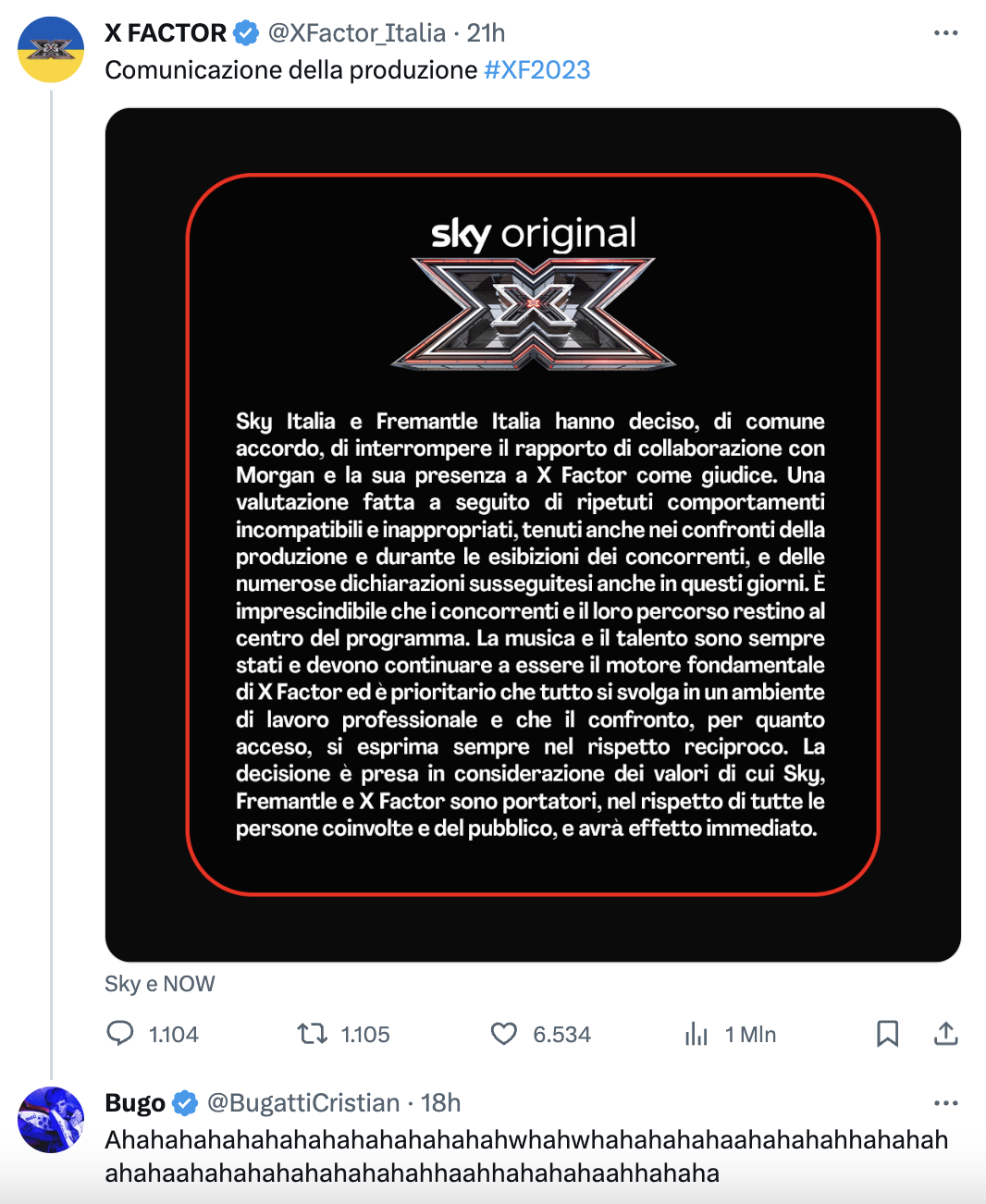986x1204 pixels.
Task: Like the X Factor tweet
Action: [504, 1033]
